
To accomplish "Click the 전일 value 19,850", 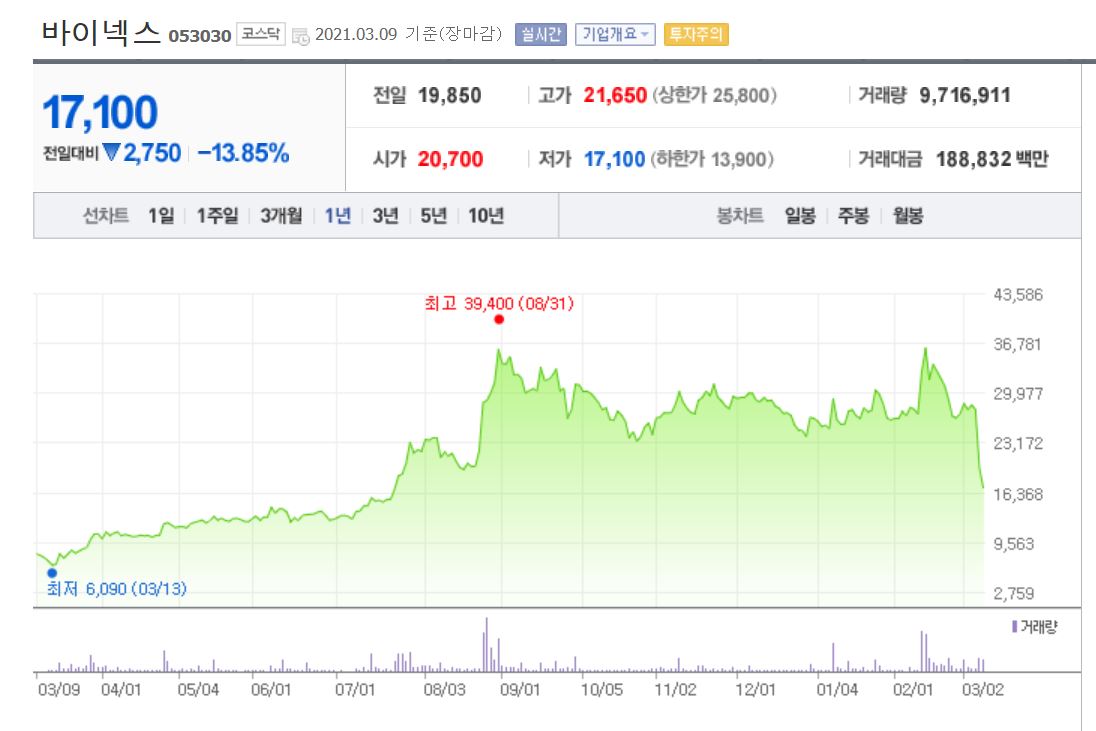I will pyautogui.click(x=449, y=96).
